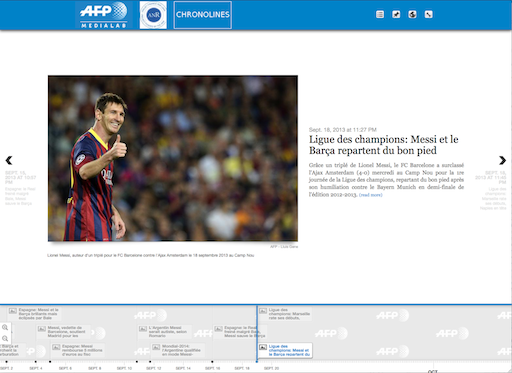Select 'Ligue des champions: Marseille rate' timeline event
The height and width of the screenshot is (373, 512).
pyautogui.click(x=285, y=314)
